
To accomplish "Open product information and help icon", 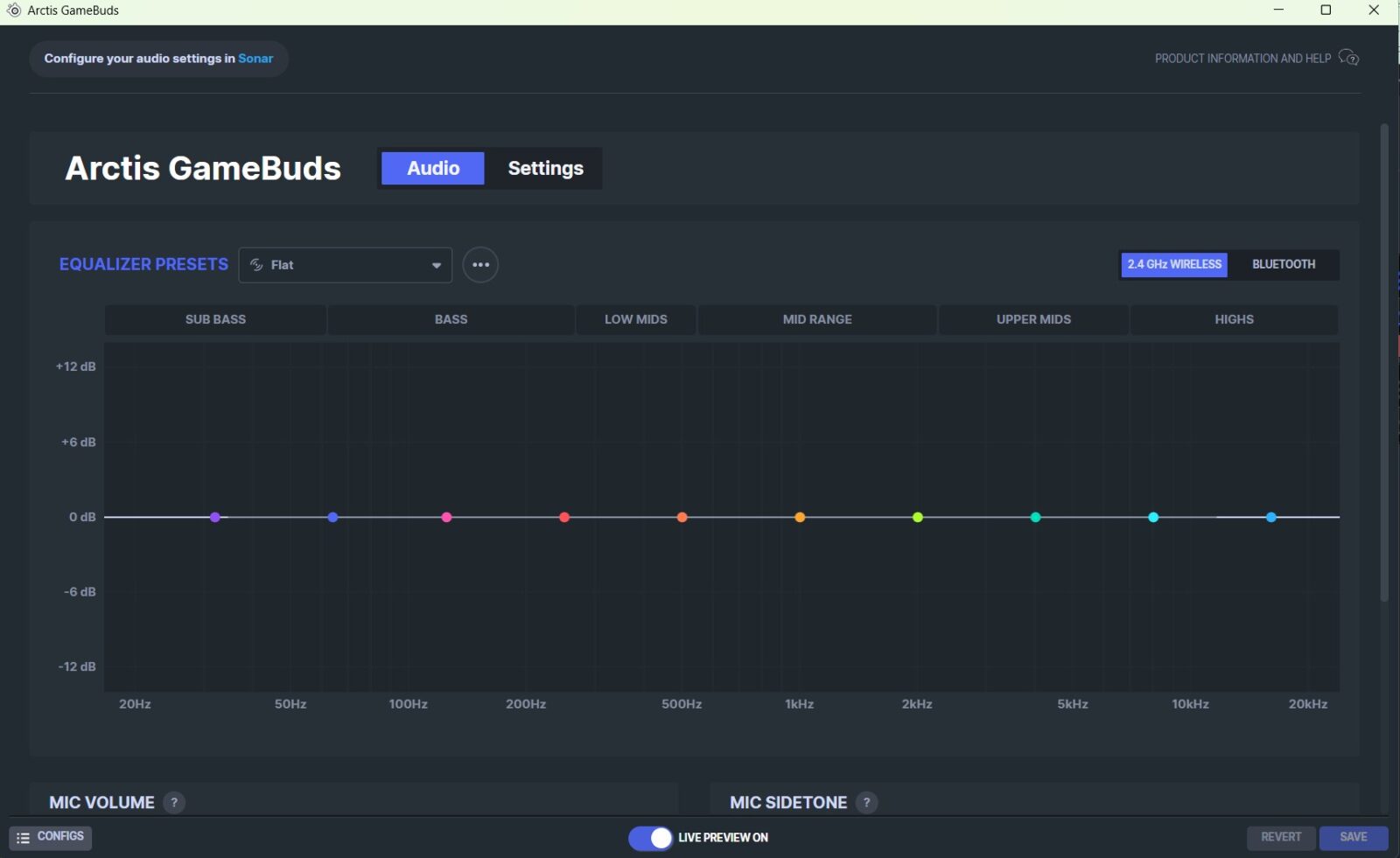I will pos(1348,59).
